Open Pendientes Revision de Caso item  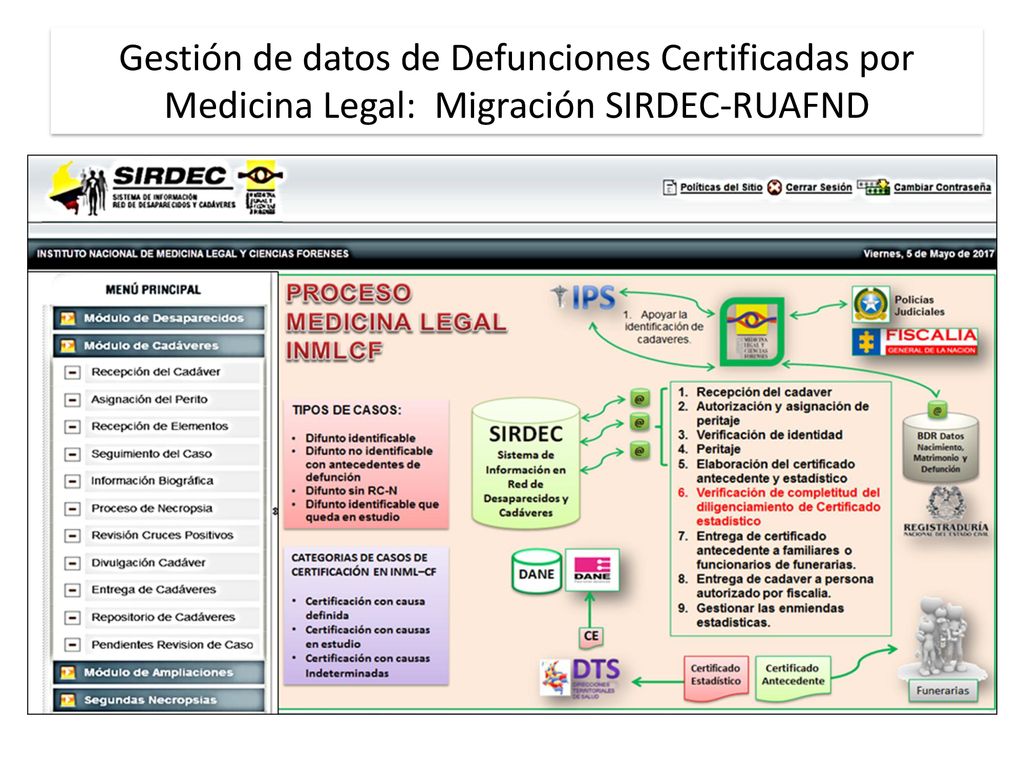click(x=172, y=645)
